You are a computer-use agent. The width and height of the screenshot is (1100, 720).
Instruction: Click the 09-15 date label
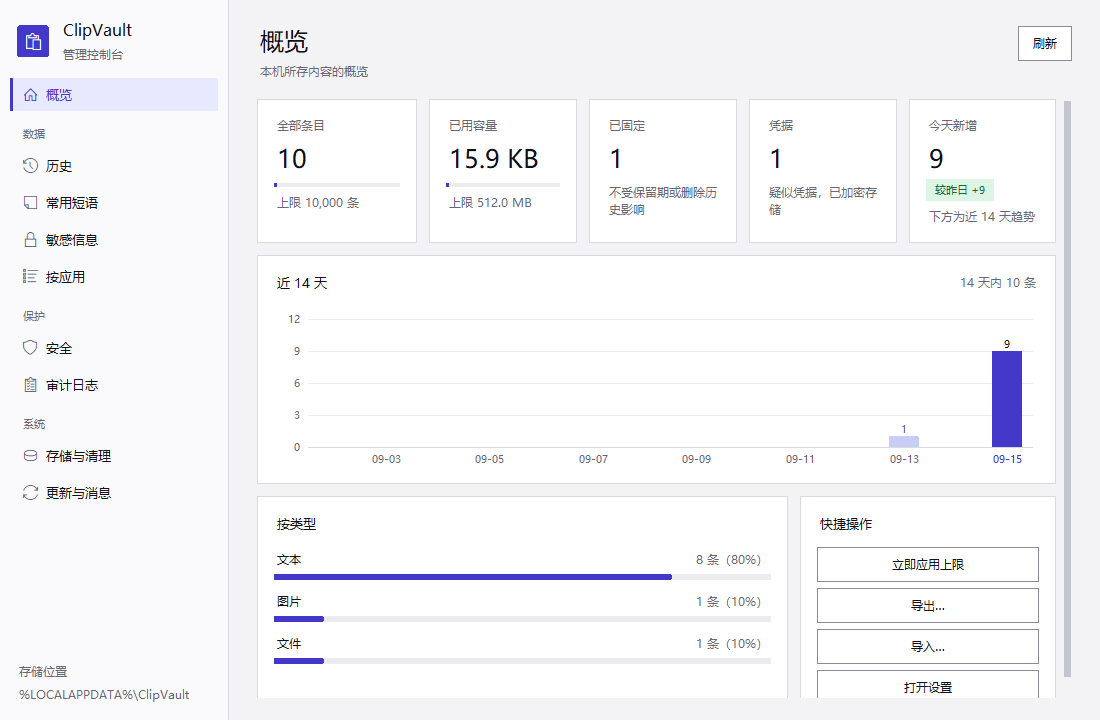(1007, 459)
